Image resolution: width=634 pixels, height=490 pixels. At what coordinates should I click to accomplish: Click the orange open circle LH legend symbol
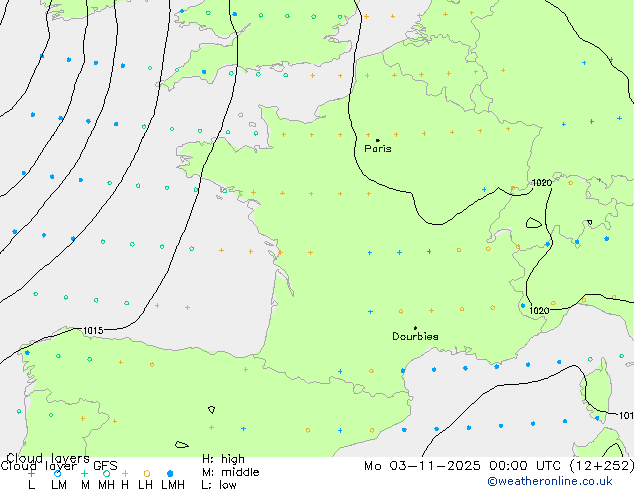[x=147, y=473]
